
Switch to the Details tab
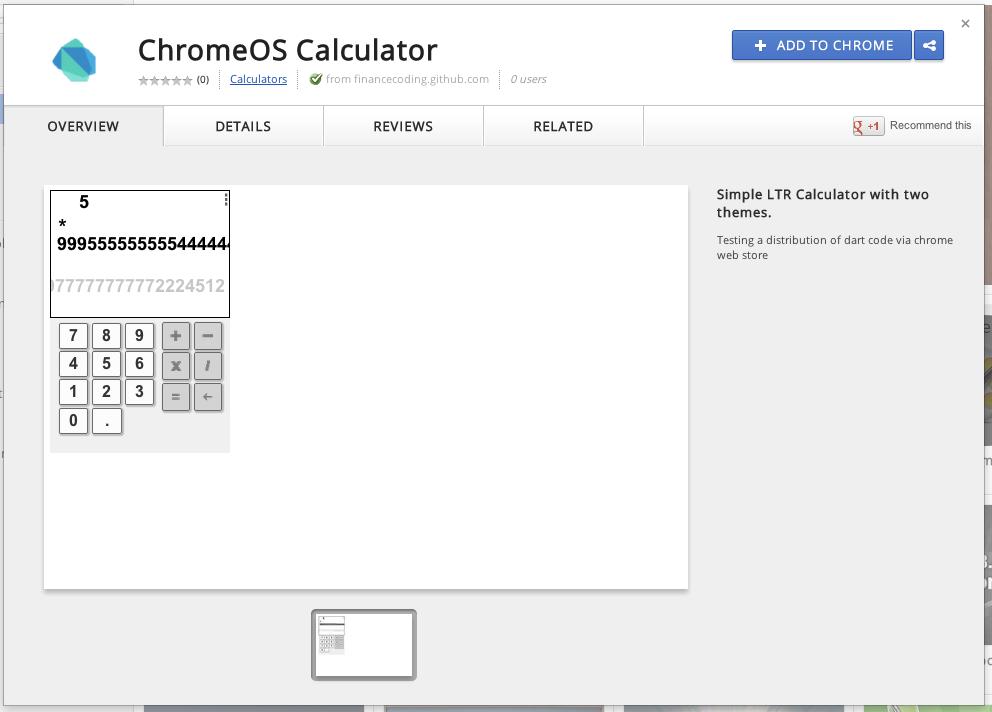(243, 126)
